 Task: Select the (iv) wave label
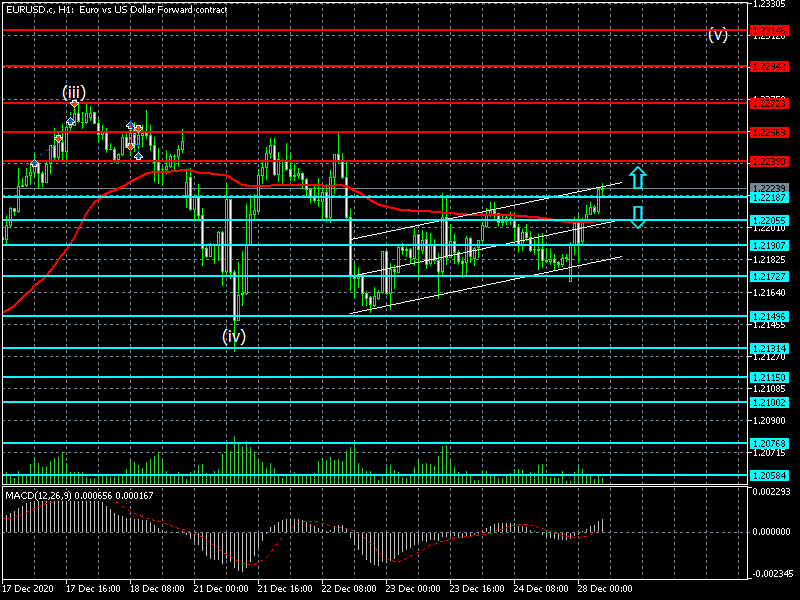234,336
